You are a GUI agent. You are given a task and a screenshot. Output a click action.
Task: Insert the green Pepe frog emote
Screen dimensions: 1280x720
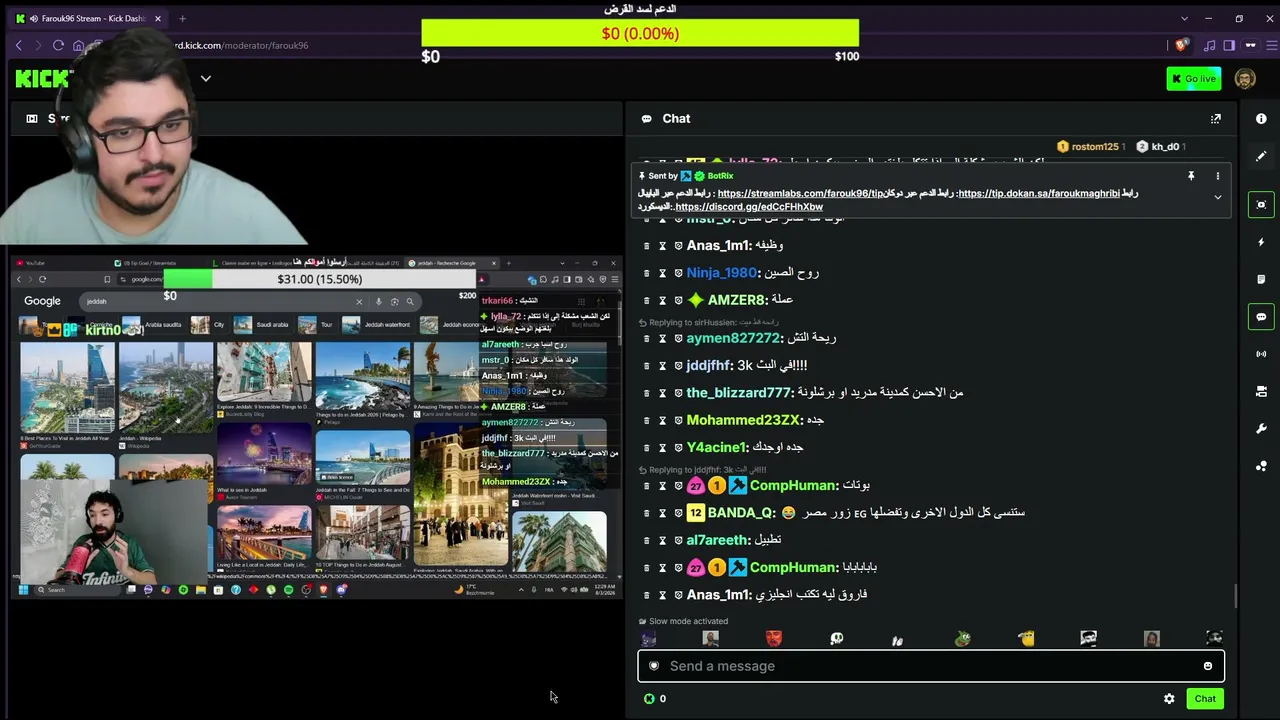pos(962,638)
